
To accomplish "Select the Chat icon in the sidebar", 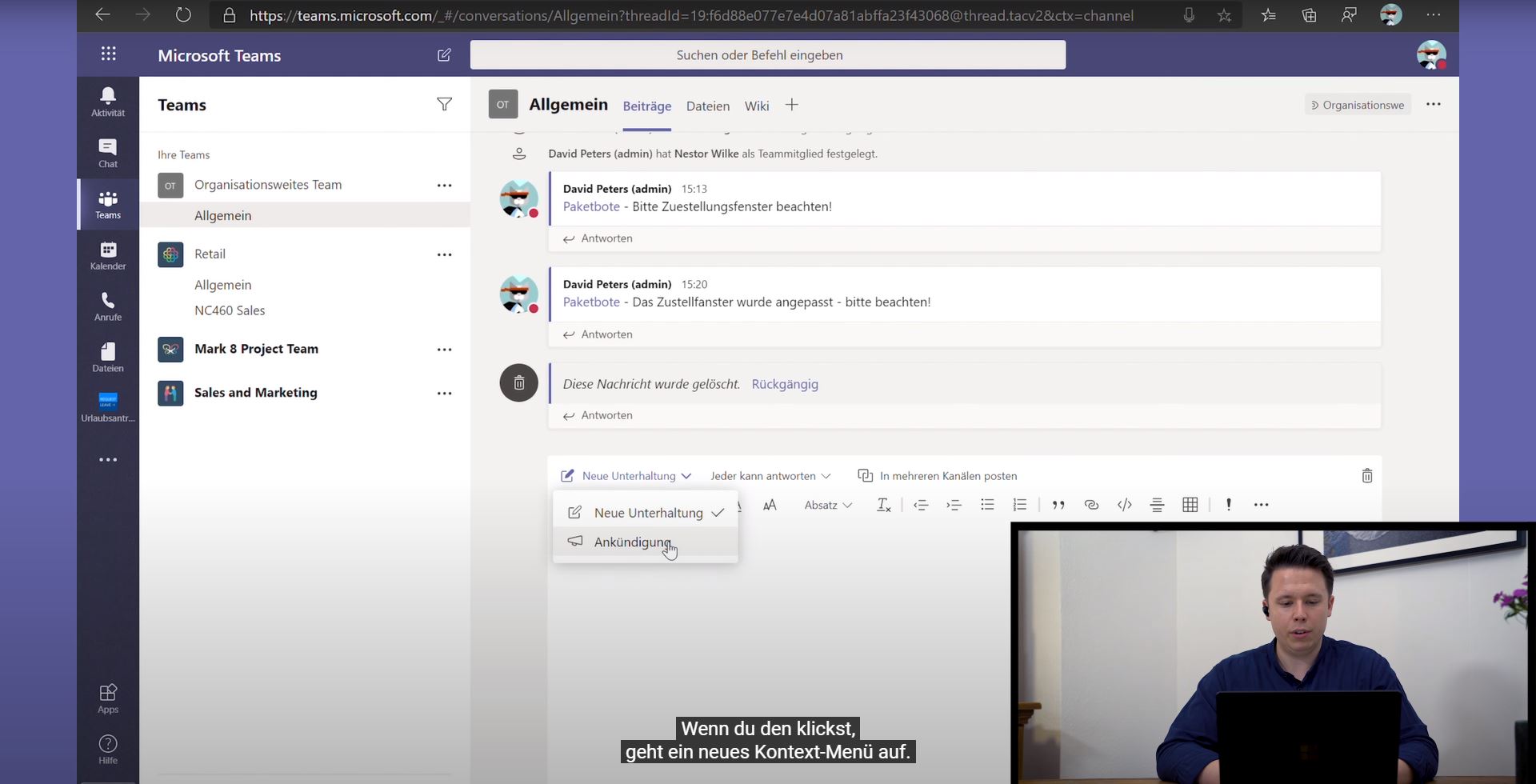I will [x=107, y=151].
